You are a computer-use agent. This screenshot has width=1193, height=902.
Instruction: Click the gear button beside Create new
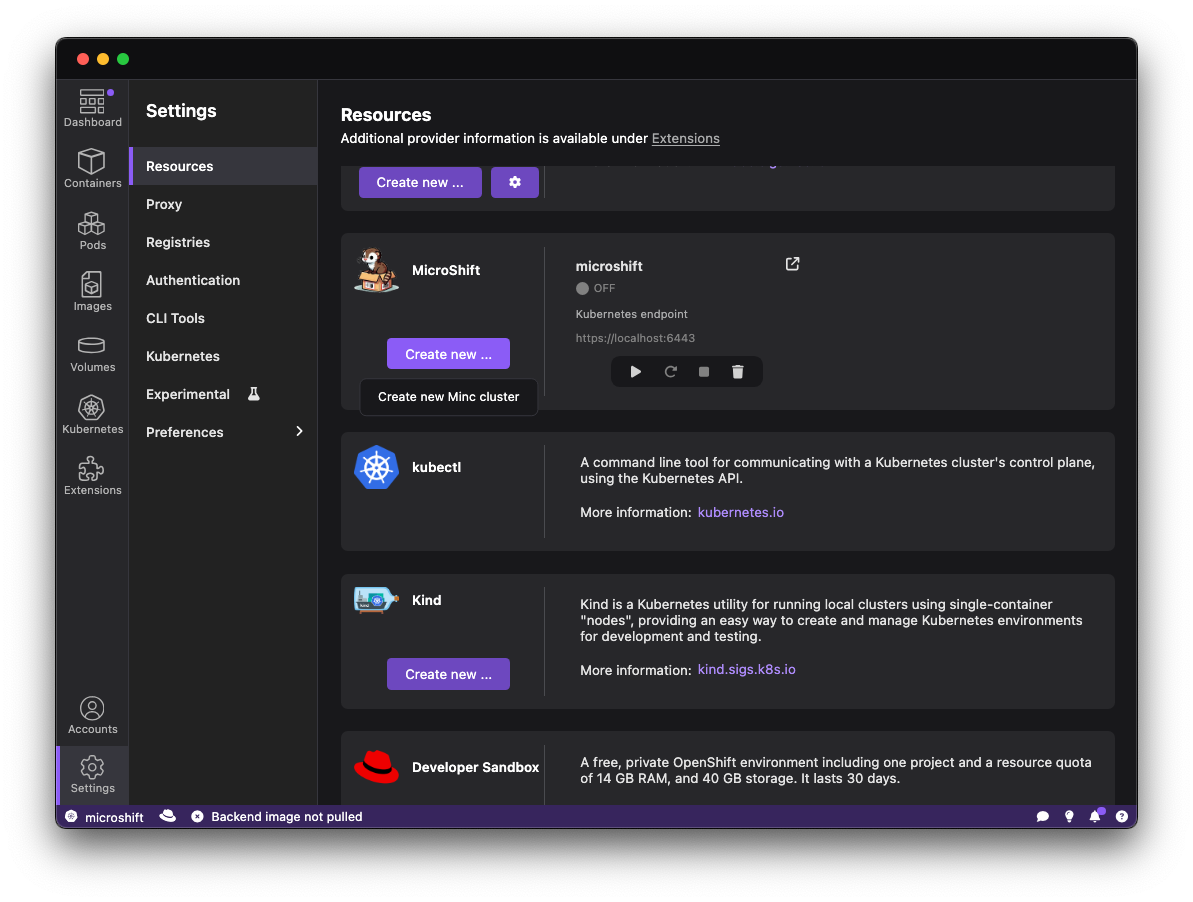coord(515,183)
